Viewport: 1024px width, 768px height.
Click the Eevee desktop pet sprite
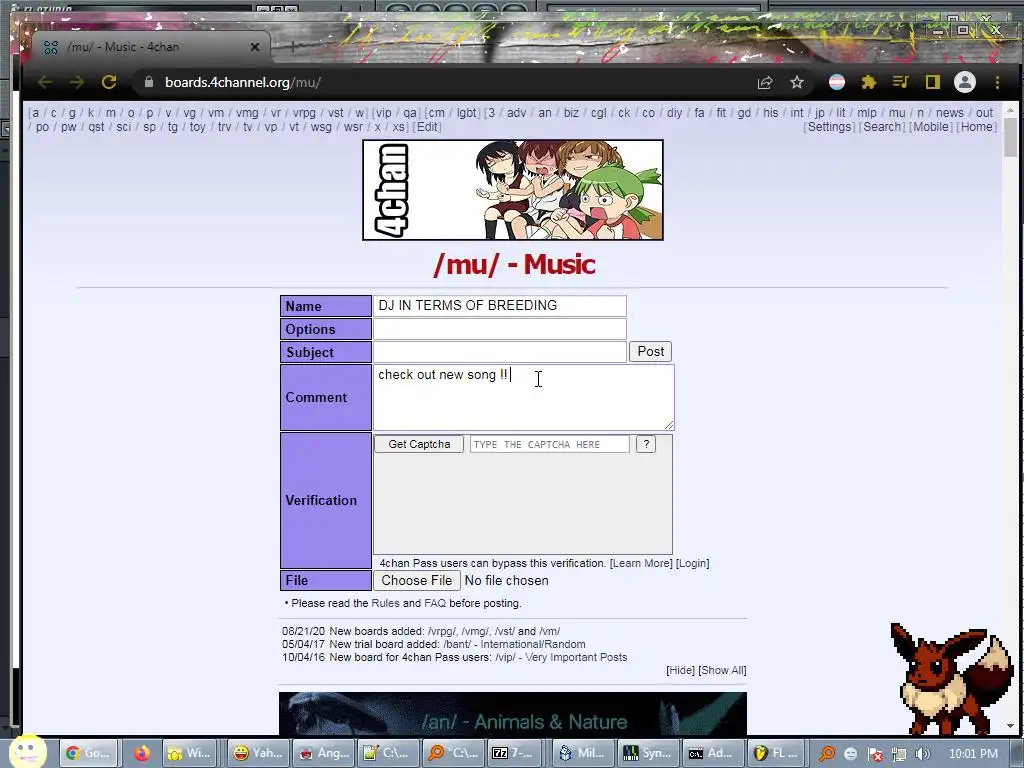950,679
